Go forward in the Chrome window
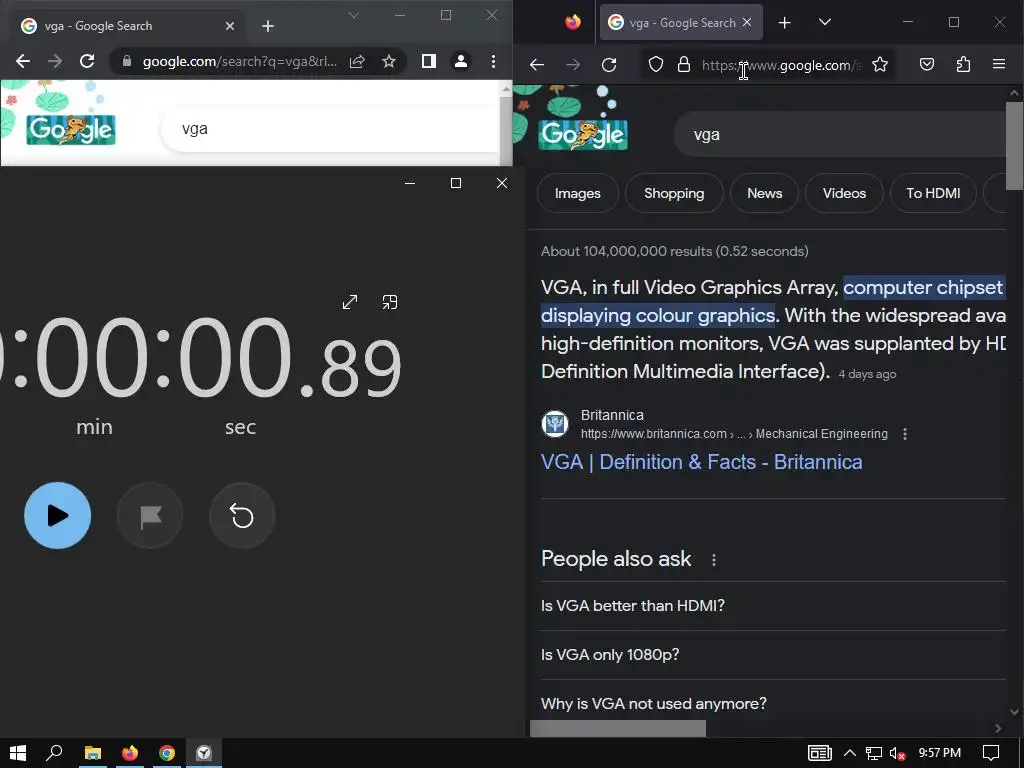Viewport: 1024px width, 768px height. point(55,61)
